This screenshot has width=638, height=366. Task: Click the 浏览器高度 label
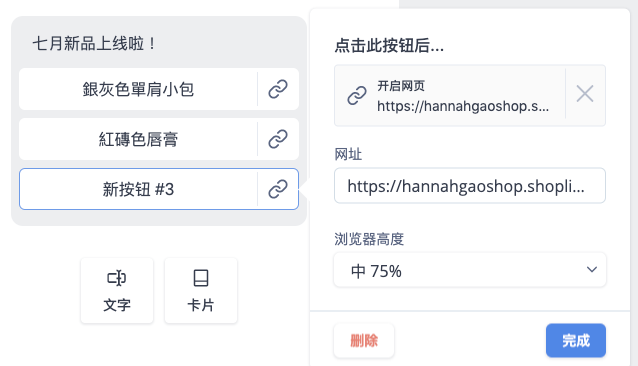(369, 239)
